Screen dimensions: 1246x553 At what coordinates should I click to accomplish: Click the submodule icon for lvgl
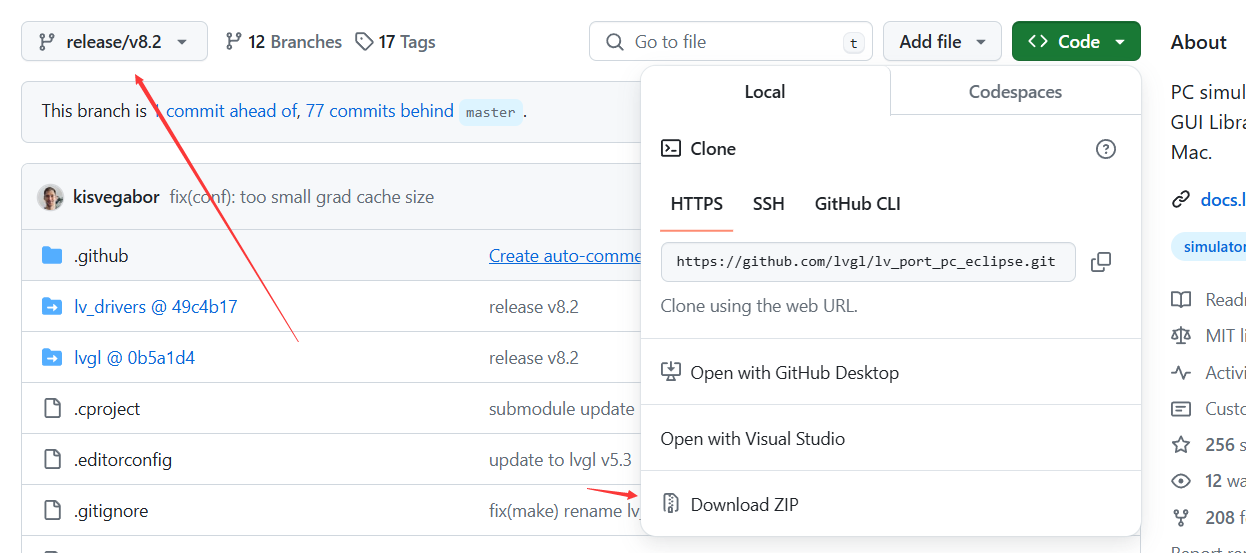[x=52, y=358]
